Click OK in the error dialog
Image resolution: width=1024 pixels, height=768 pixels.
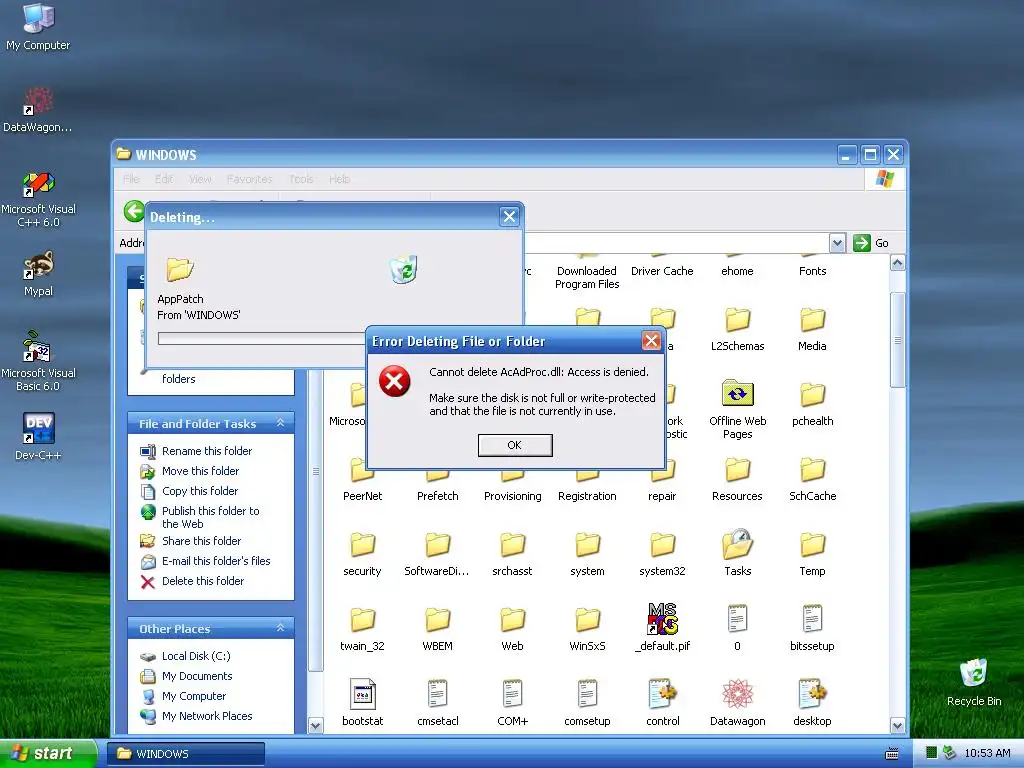515,445
